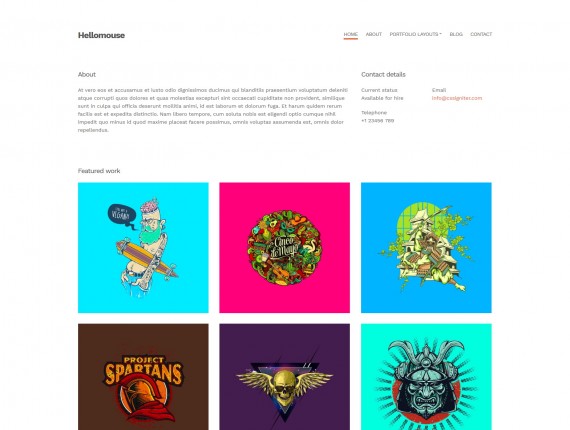Click the Contact details heading

point(383,75)
